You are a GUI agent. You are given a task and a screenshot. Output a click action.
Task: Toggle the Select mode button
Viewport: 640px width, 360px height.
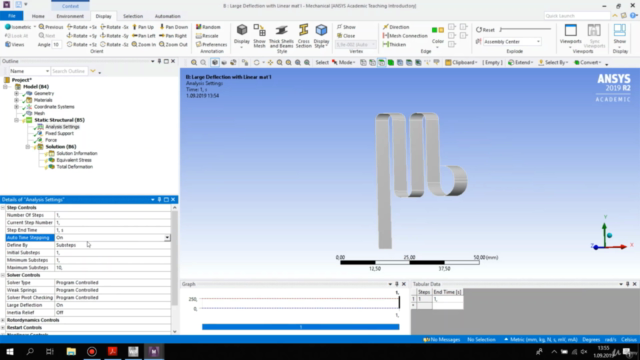tap(322, 62)
